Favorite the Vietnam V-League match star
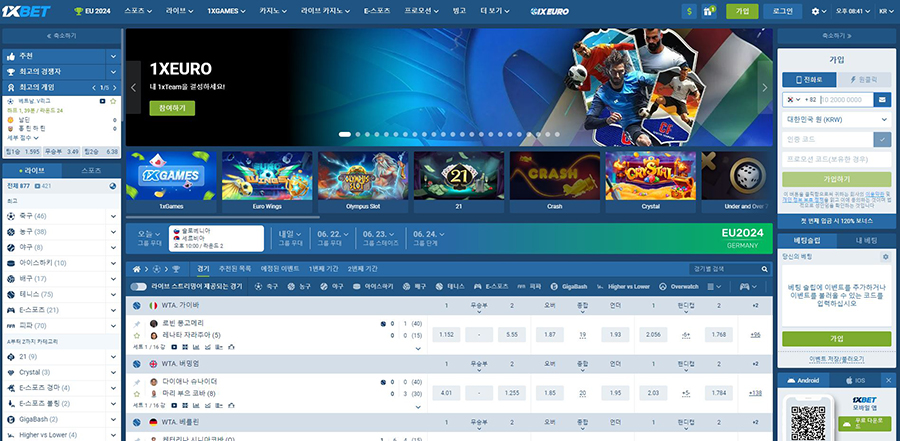 pos(113,101)
